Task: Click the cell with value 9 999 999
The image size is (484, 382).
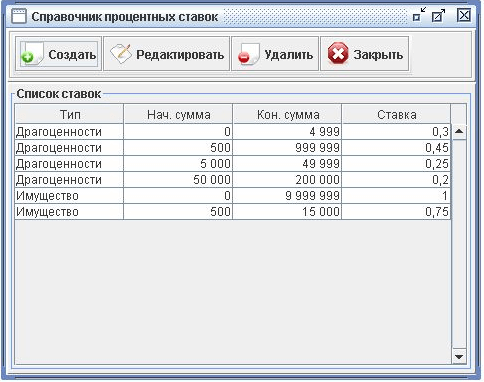Action: click(287, 196)
